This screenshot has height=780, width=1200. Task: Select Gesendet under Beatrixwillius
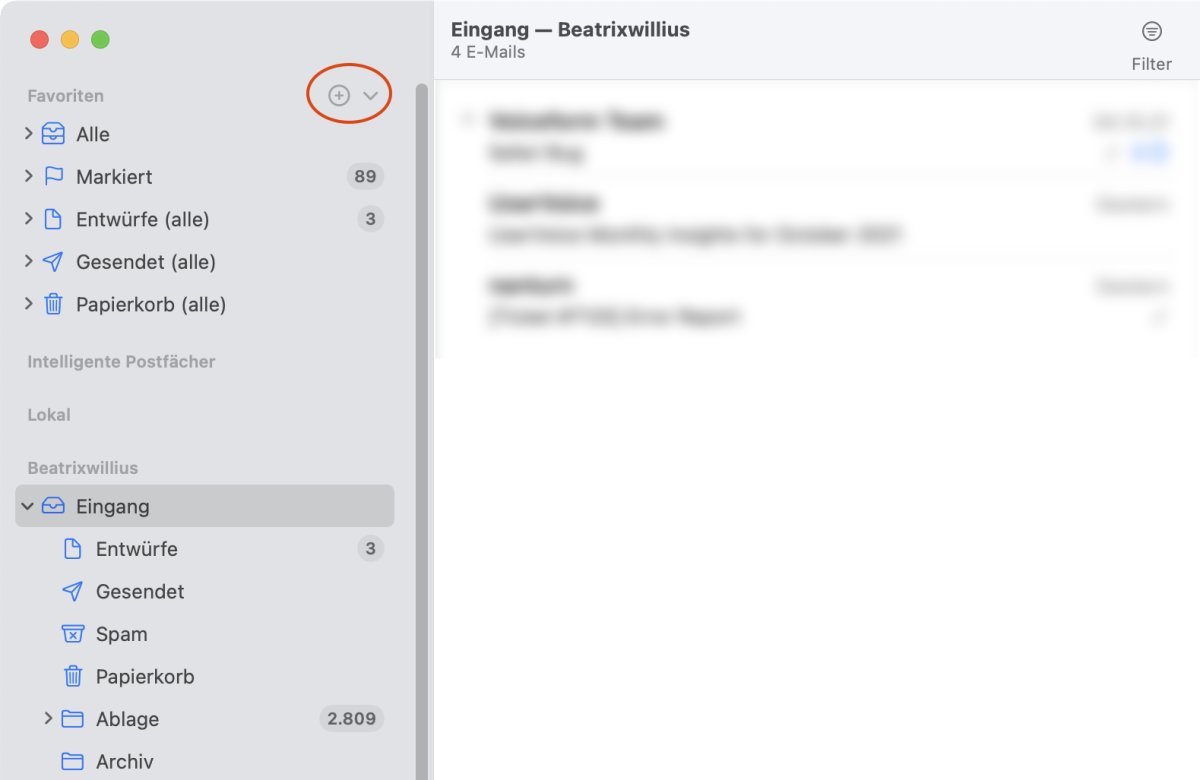tap(140, 592)
